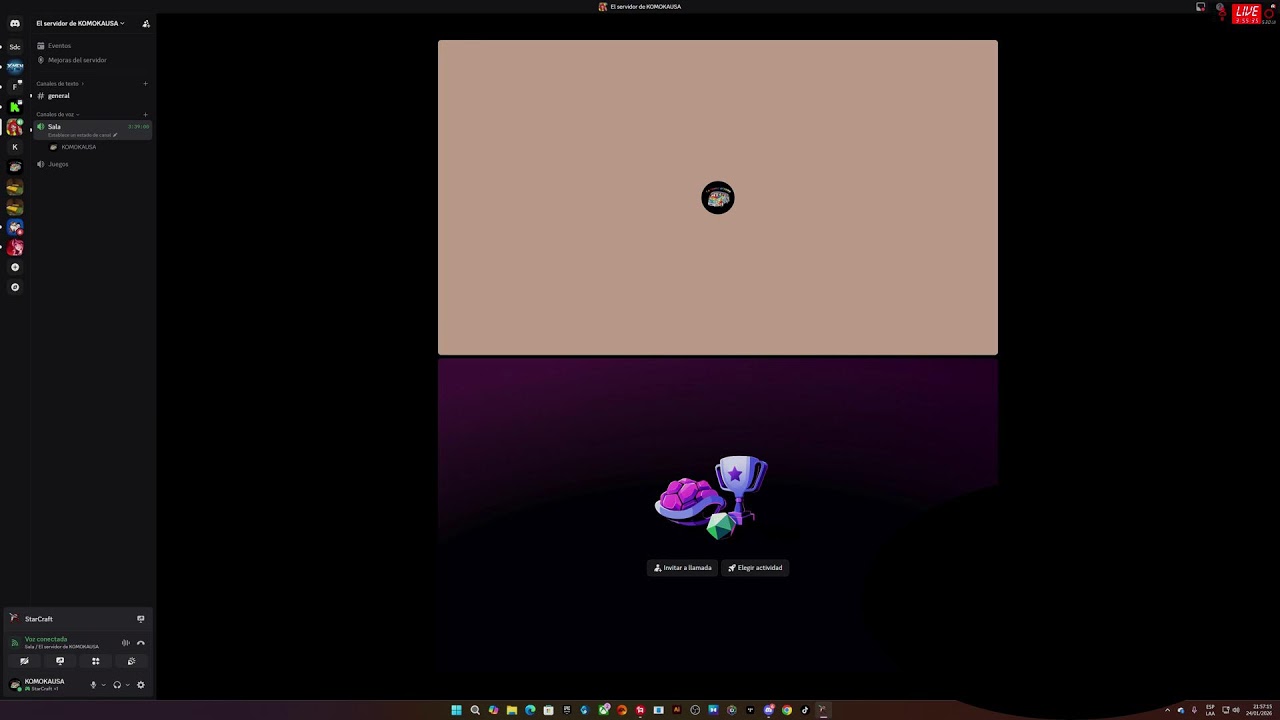The height and width of the screenshot is (720, 1280).
Task: Open audio output options arrow
Action: pyautogui.click(x=127, y=685)
